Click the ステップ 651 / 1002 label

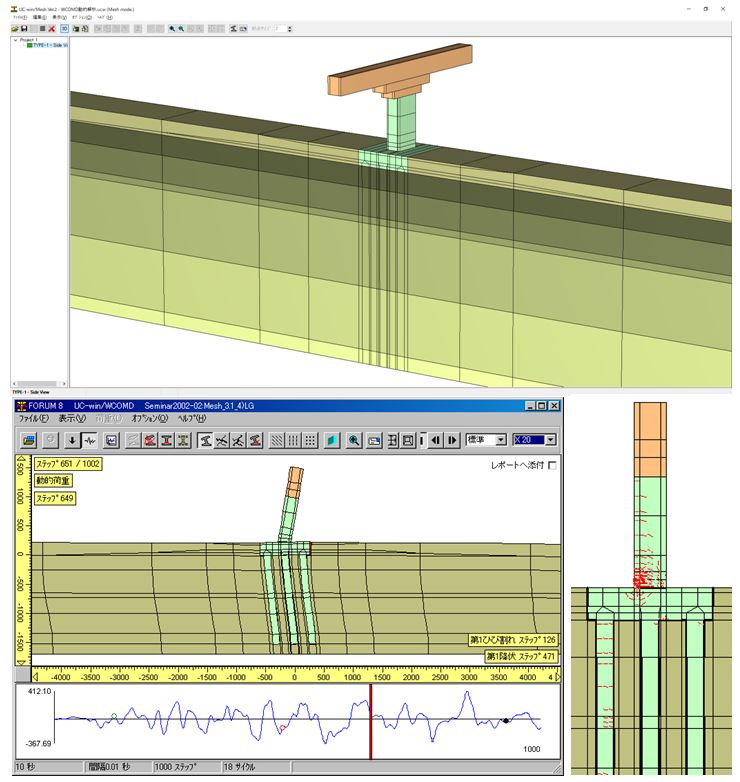pos(68,464)
